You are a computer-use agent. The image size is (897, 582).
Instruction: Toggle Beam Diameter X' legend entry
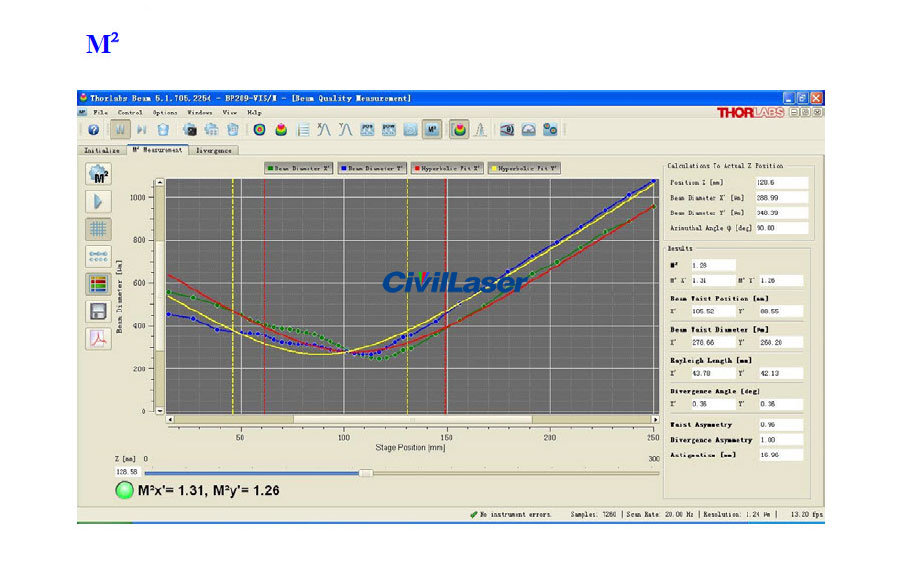[x=298, y=169]
